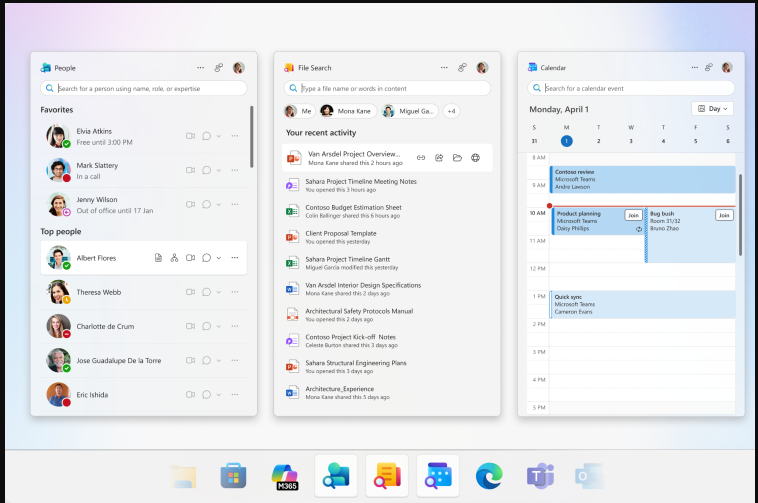Open more options for Jenny Wilson
The image size is (758, 503).
coord(235,206)
